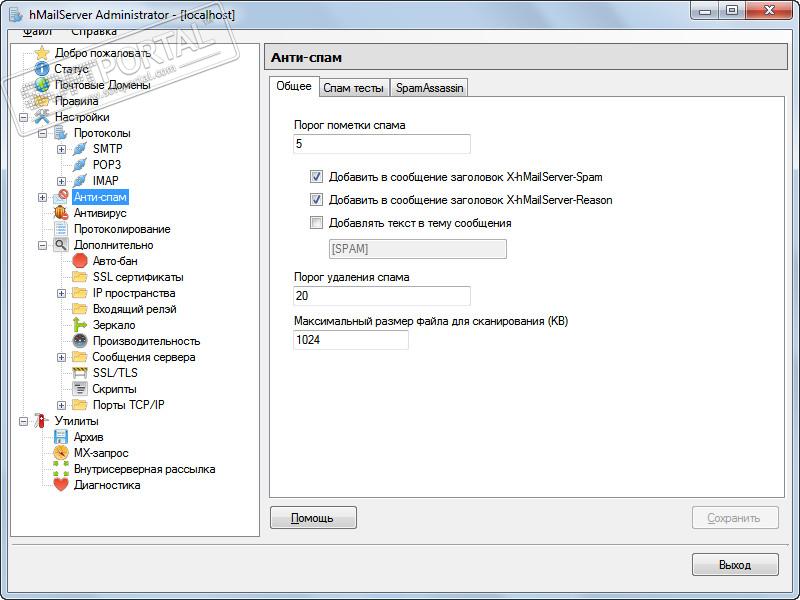Collapse the Утилиты tree node

[23, 421]
